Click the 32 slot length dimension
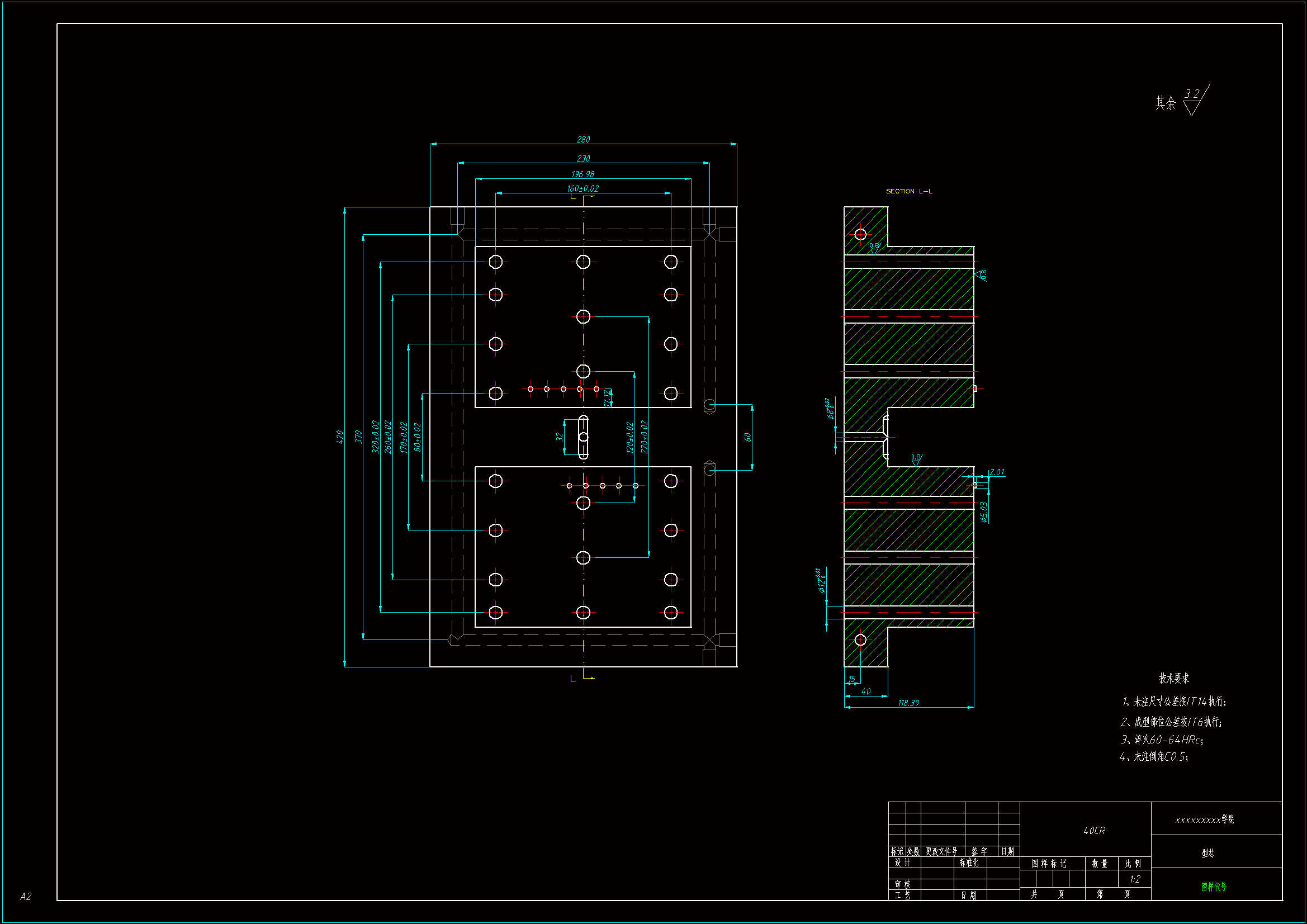 559,437
